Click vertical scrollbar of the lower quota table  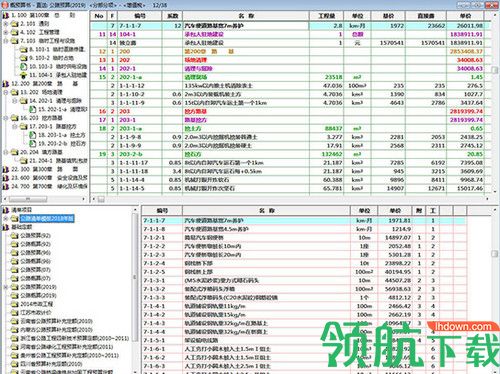pyautogui.click(x=495, y=290)
